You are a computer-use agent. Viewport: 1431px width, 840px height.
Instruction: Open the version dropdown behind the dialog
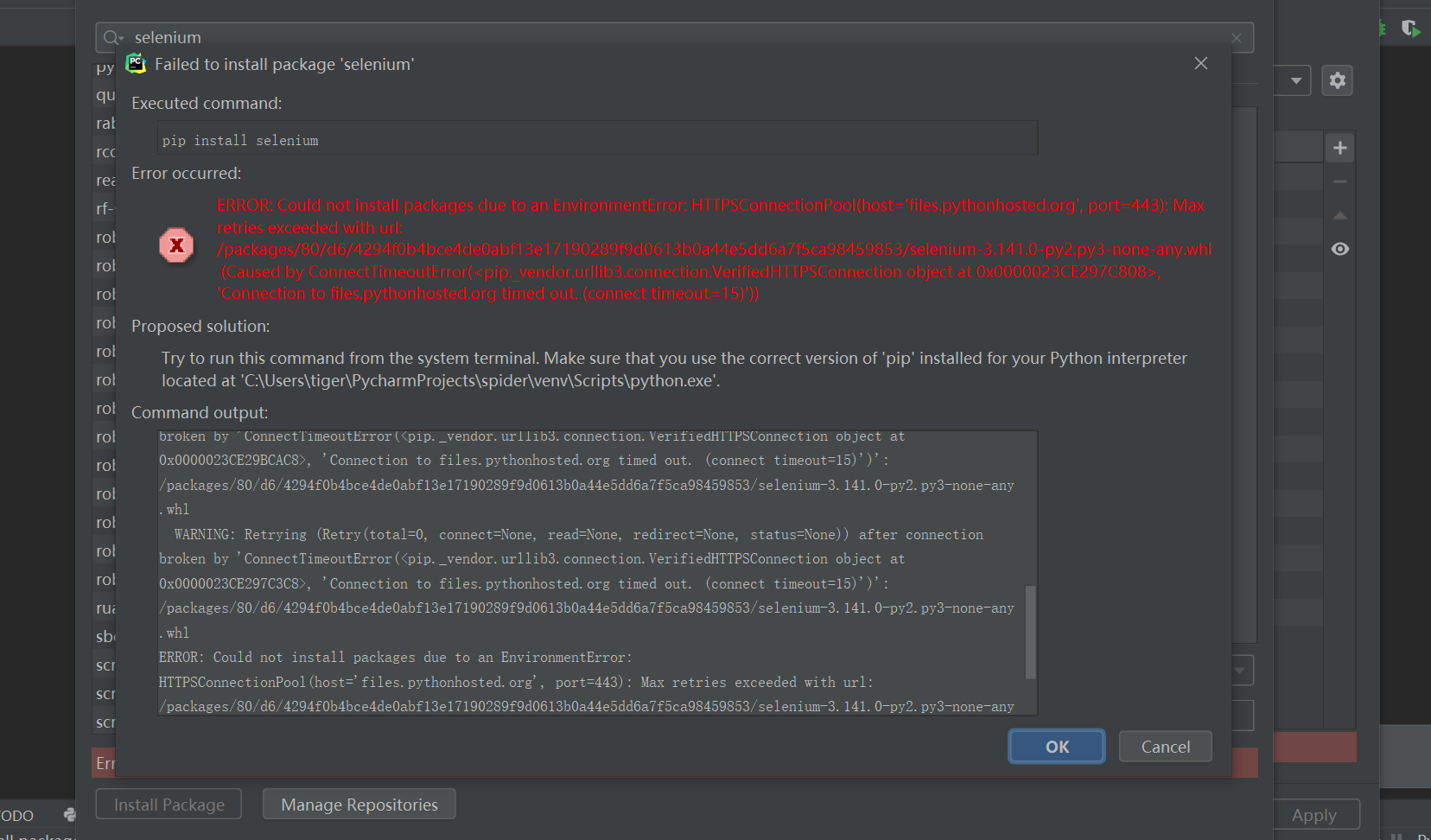pyautogui.click(x=1239, y=670)
